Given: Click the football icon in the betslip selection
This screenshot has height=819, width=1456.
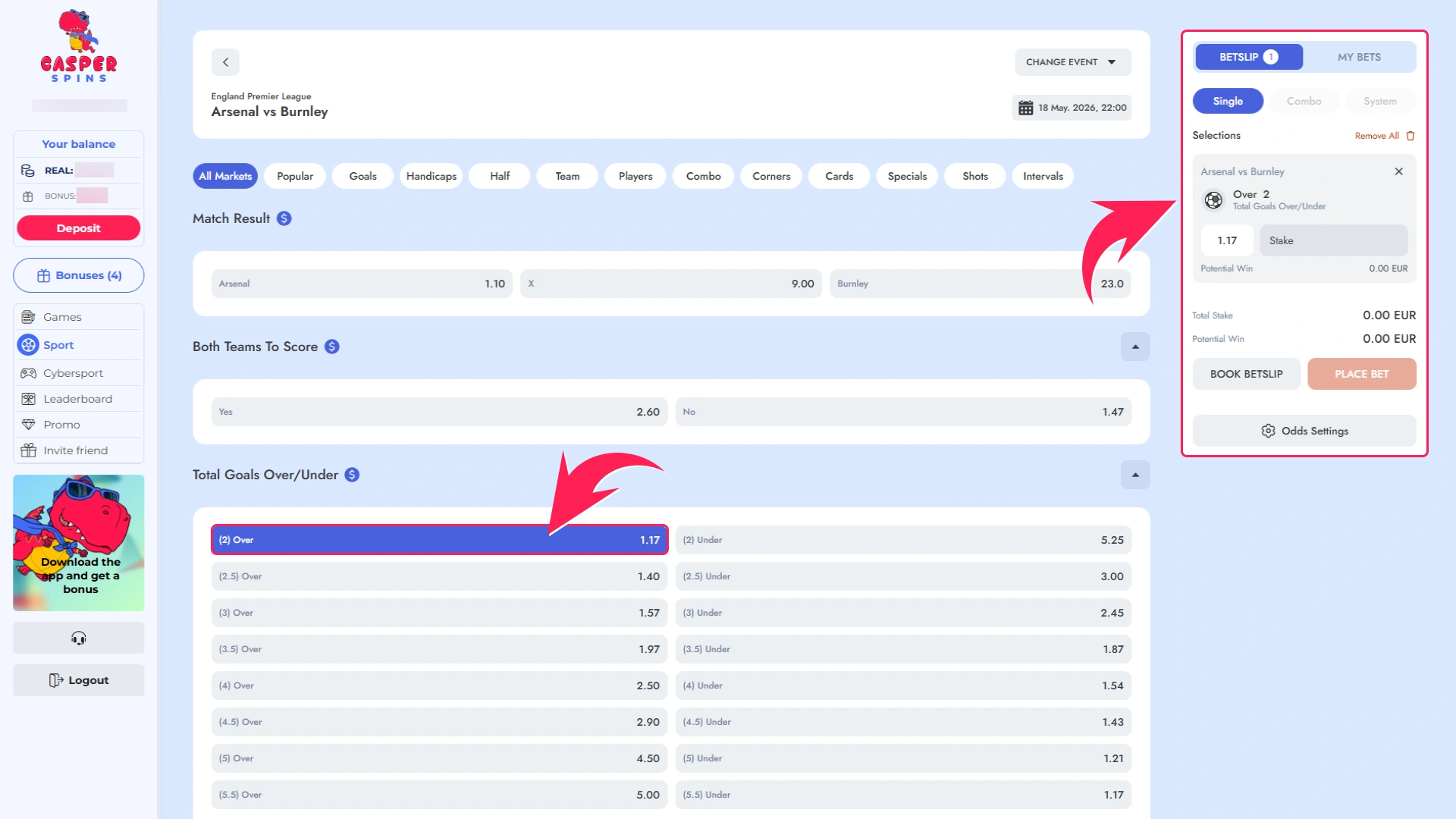Looking at the screenshot, I should pos(1214,200).
